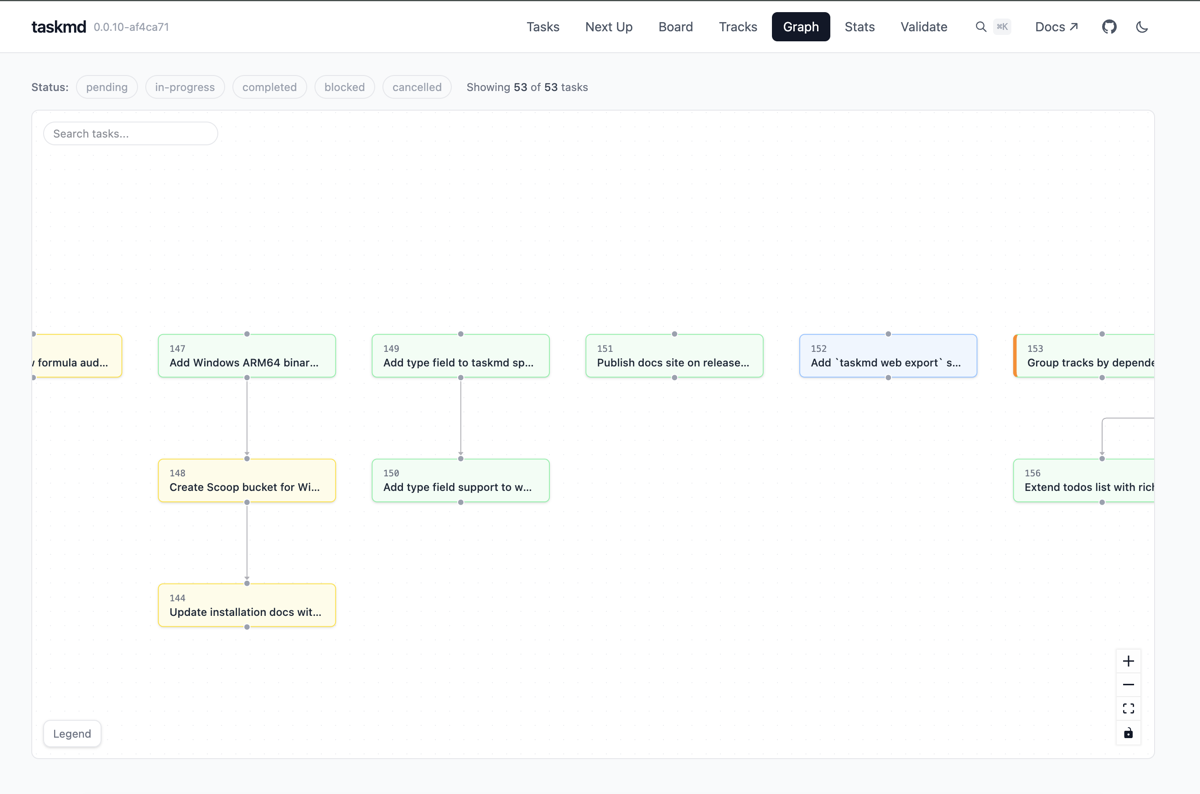Enable the blocked status filter
This screenshot has height=794, width=1200.
344,87
